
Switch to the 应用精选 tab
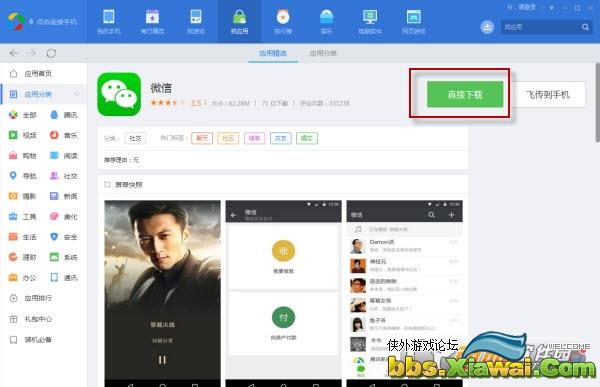[x=273, y=53]
